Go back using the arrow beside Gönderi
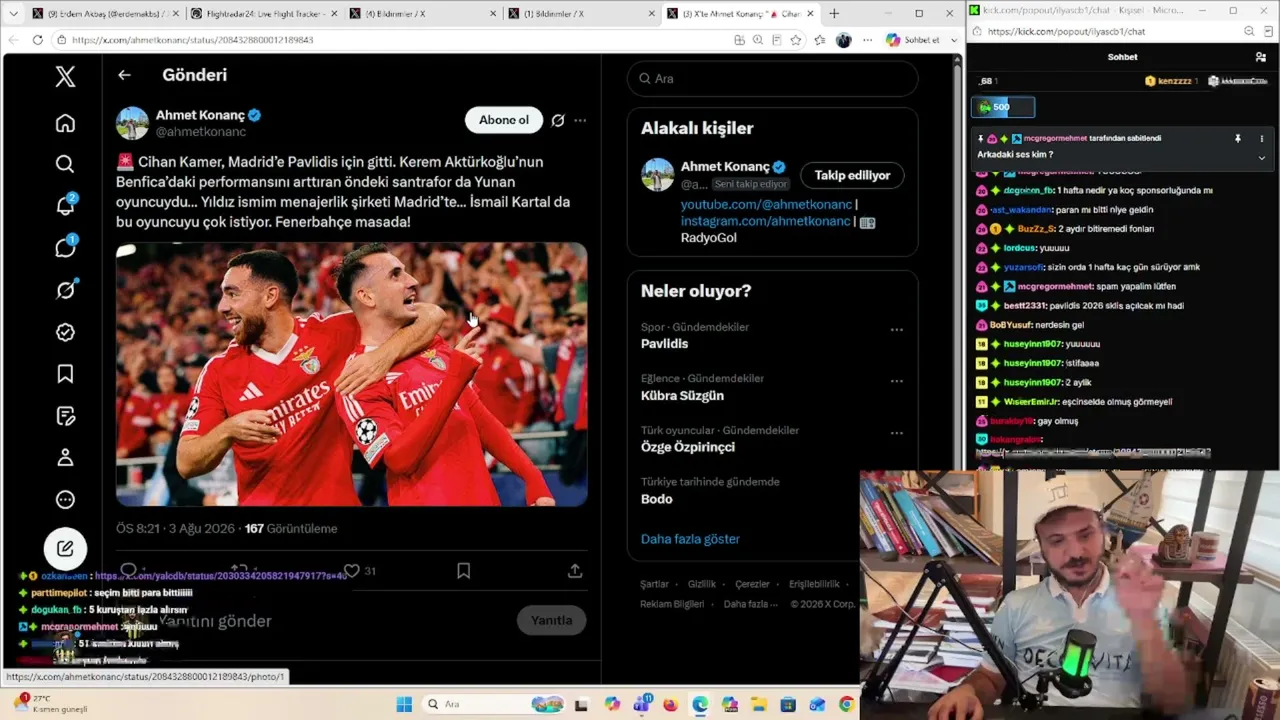 click(124, 75)
